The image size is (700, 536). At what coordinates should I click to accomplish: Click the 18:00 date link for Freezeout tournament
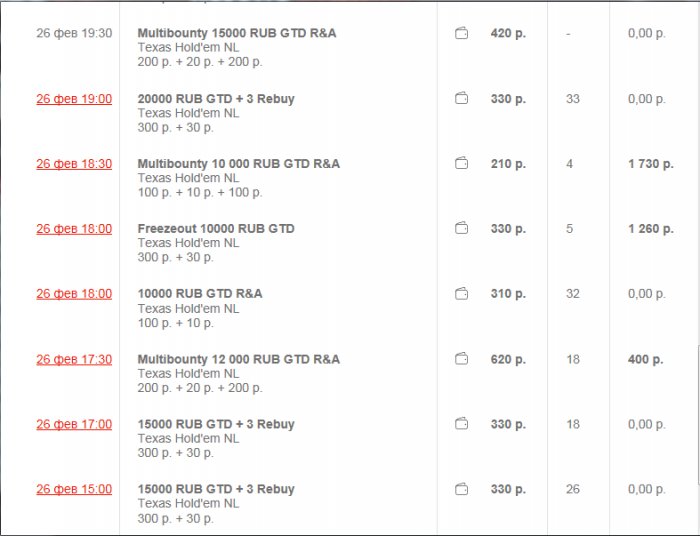74,229
